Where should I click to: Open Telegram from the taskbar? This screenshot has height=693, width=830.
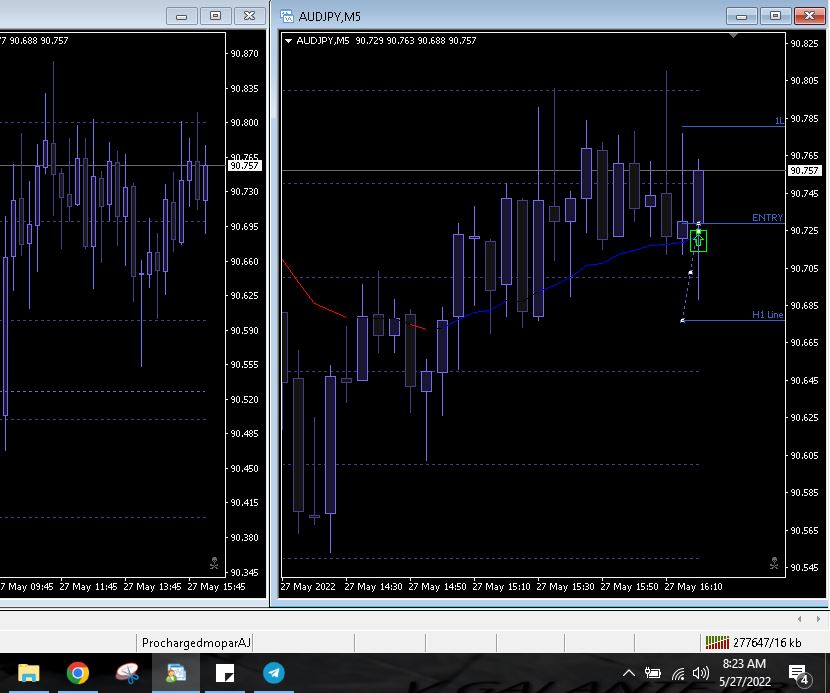click(x=273, y=673)
